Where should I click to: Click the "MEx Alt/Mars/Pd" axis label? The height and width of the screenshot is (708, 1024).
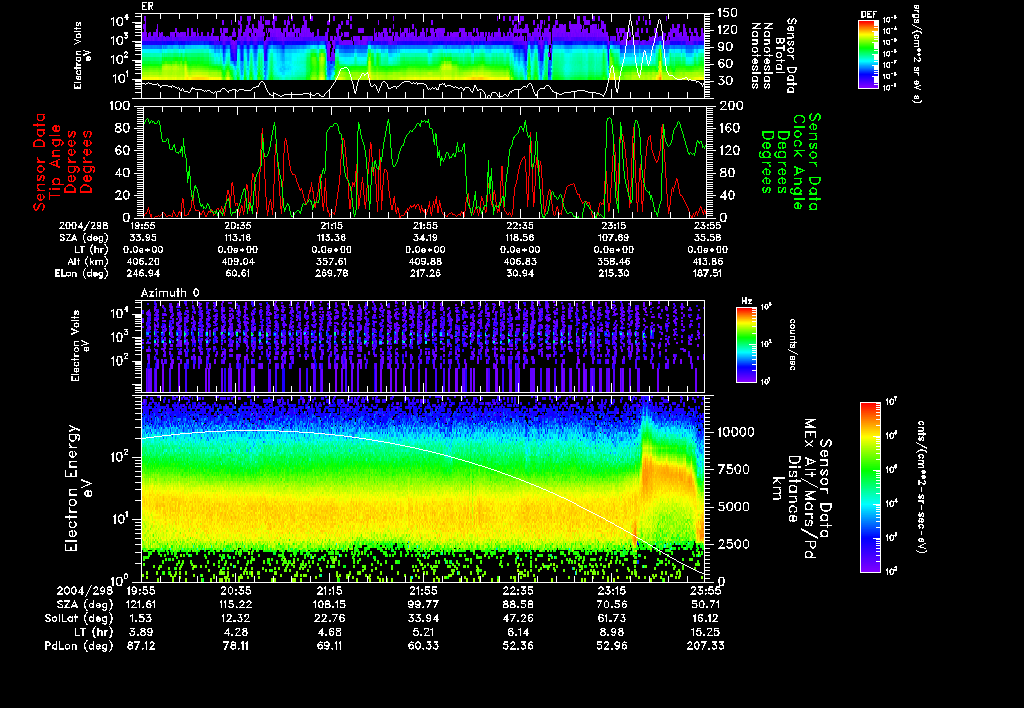coord(809,489)
